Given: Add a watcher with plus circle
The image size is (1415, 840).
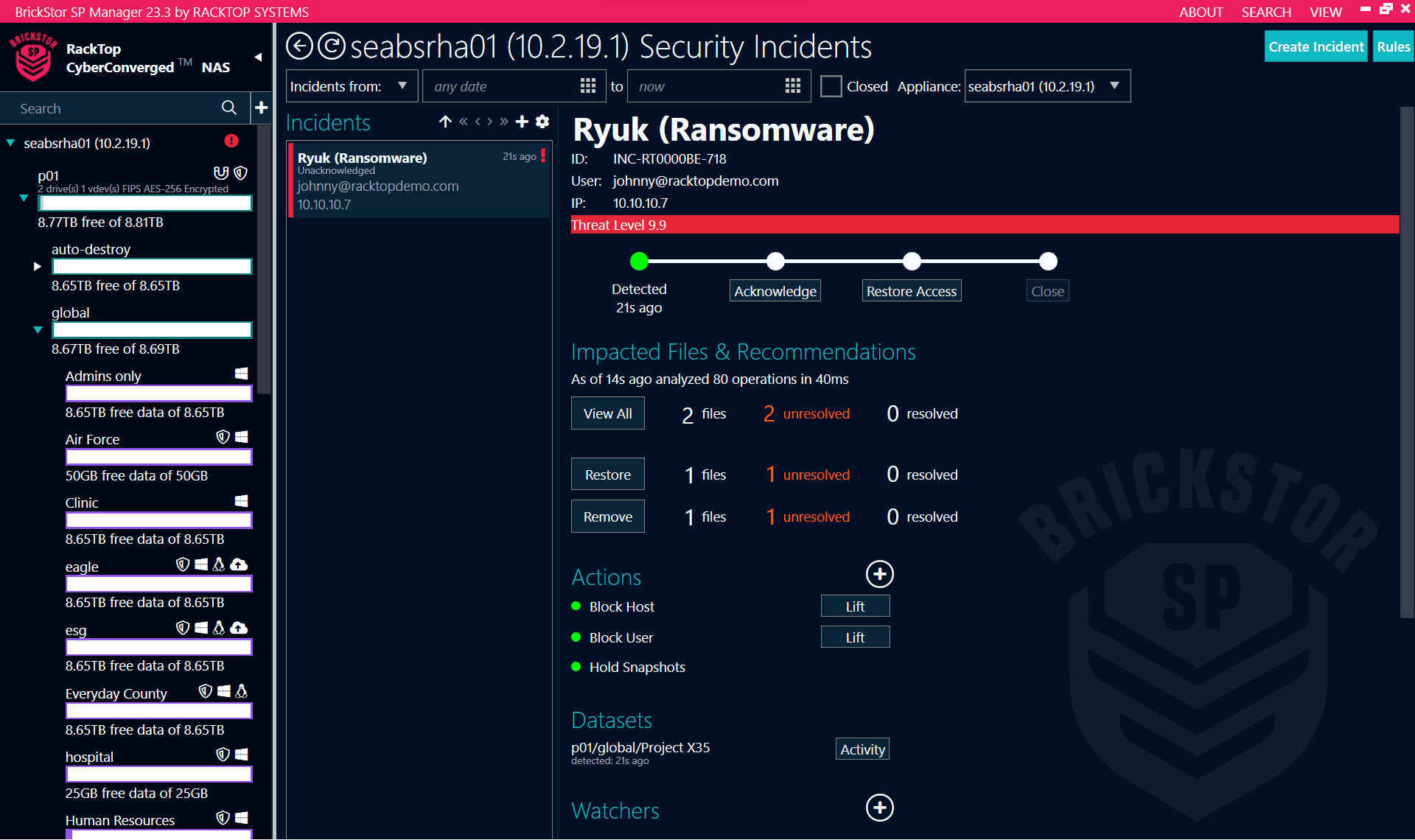Looking at the screenshot, I should (879, 808).
